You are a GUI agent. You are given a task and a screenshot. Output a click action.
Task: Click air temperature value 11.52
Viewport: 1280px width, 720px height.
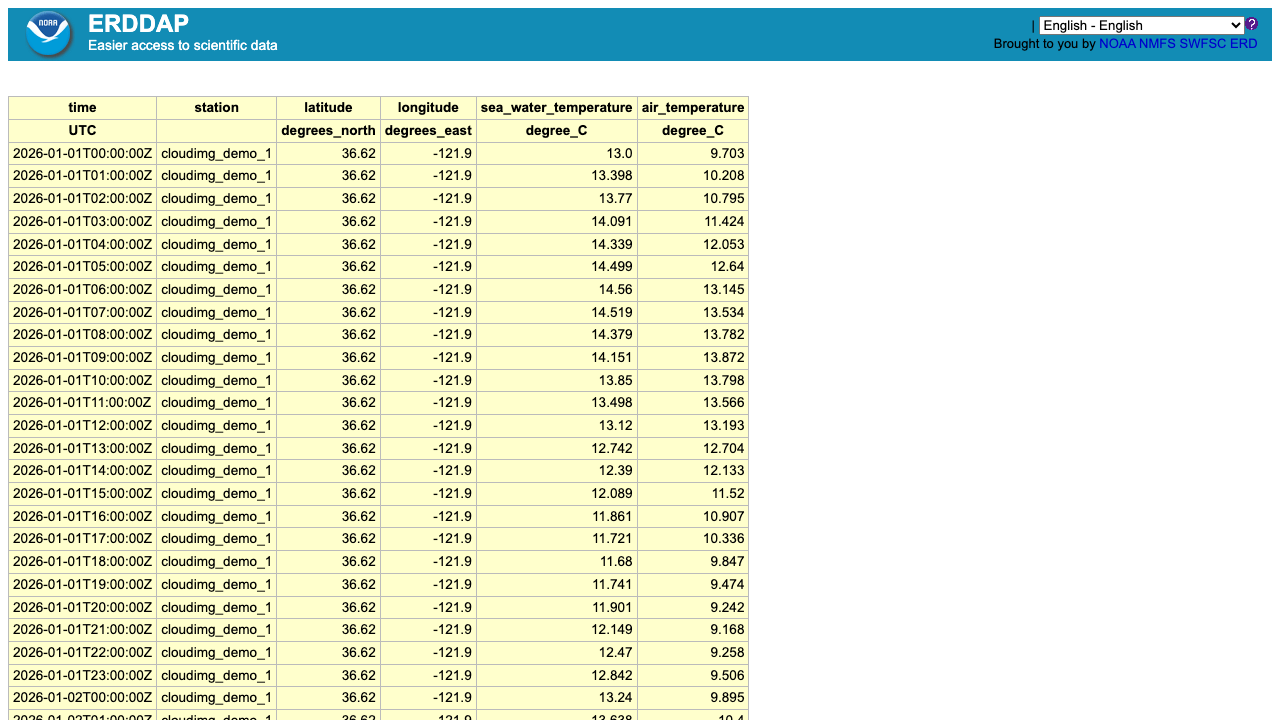(693, 494)
